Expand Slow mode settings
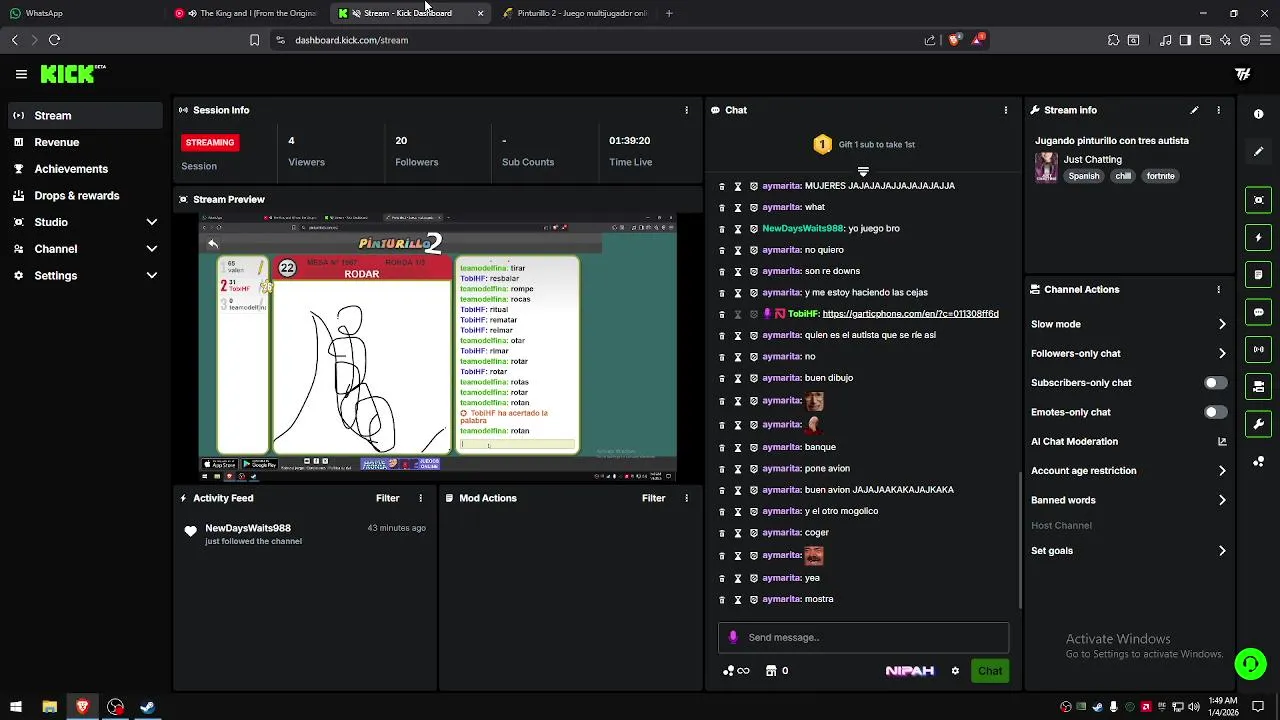Screen dimensions: 1280x720 pyautogui.click(x=1222, y=324)
